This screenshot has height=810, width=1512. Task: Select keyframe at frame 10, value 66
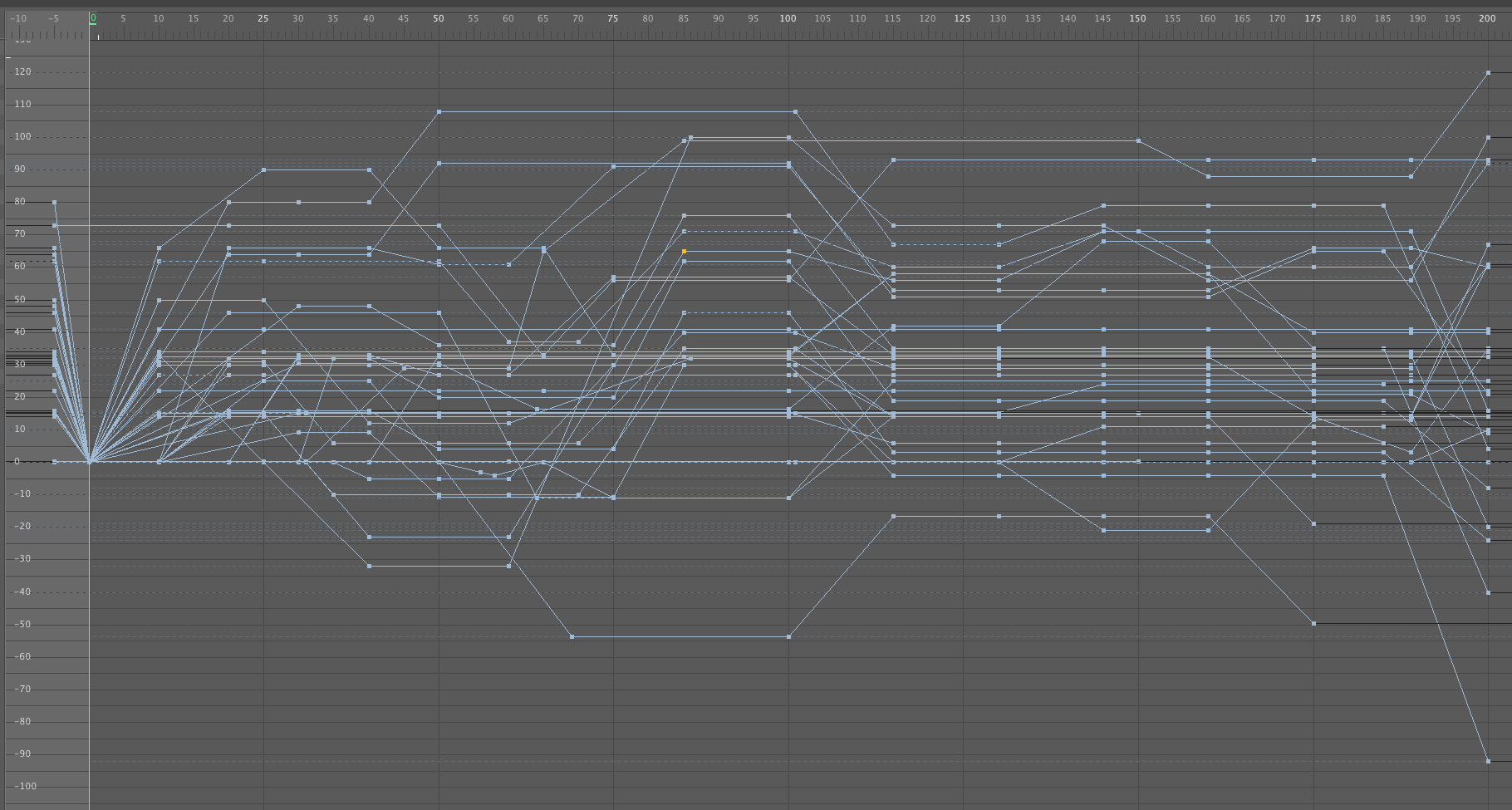coord(159,248)
